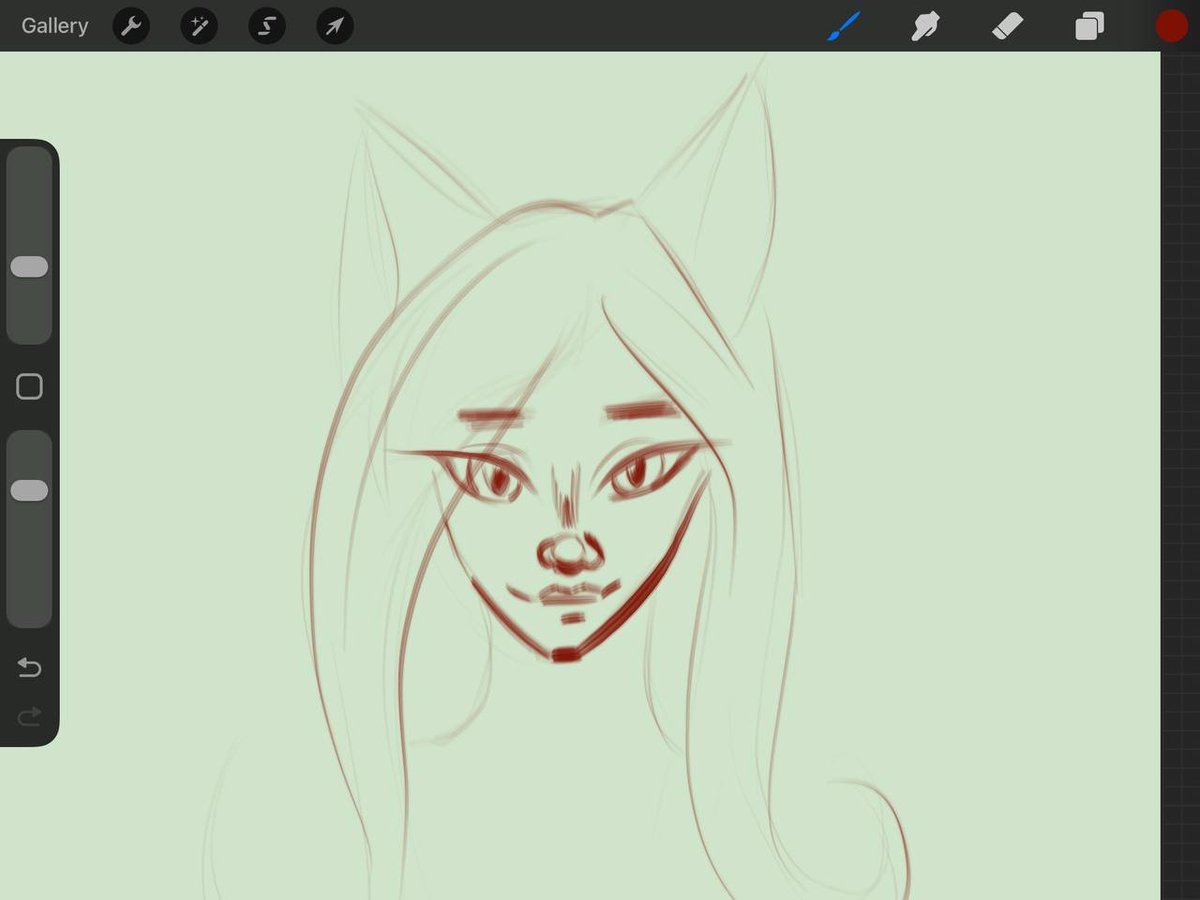This screenshot has width=1200, height=900.
Task: Redo the last undone stroke
Action: point(29,716)
